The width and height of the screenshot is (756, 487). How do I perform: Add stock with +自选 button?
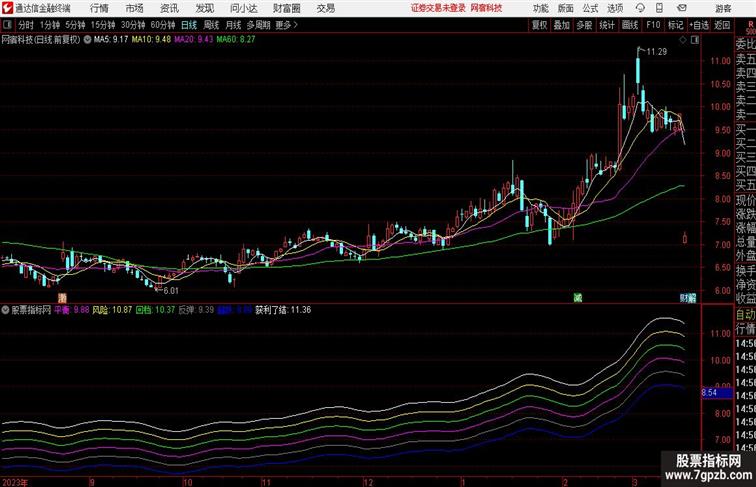pyautogui.click(x=699, y=25)
